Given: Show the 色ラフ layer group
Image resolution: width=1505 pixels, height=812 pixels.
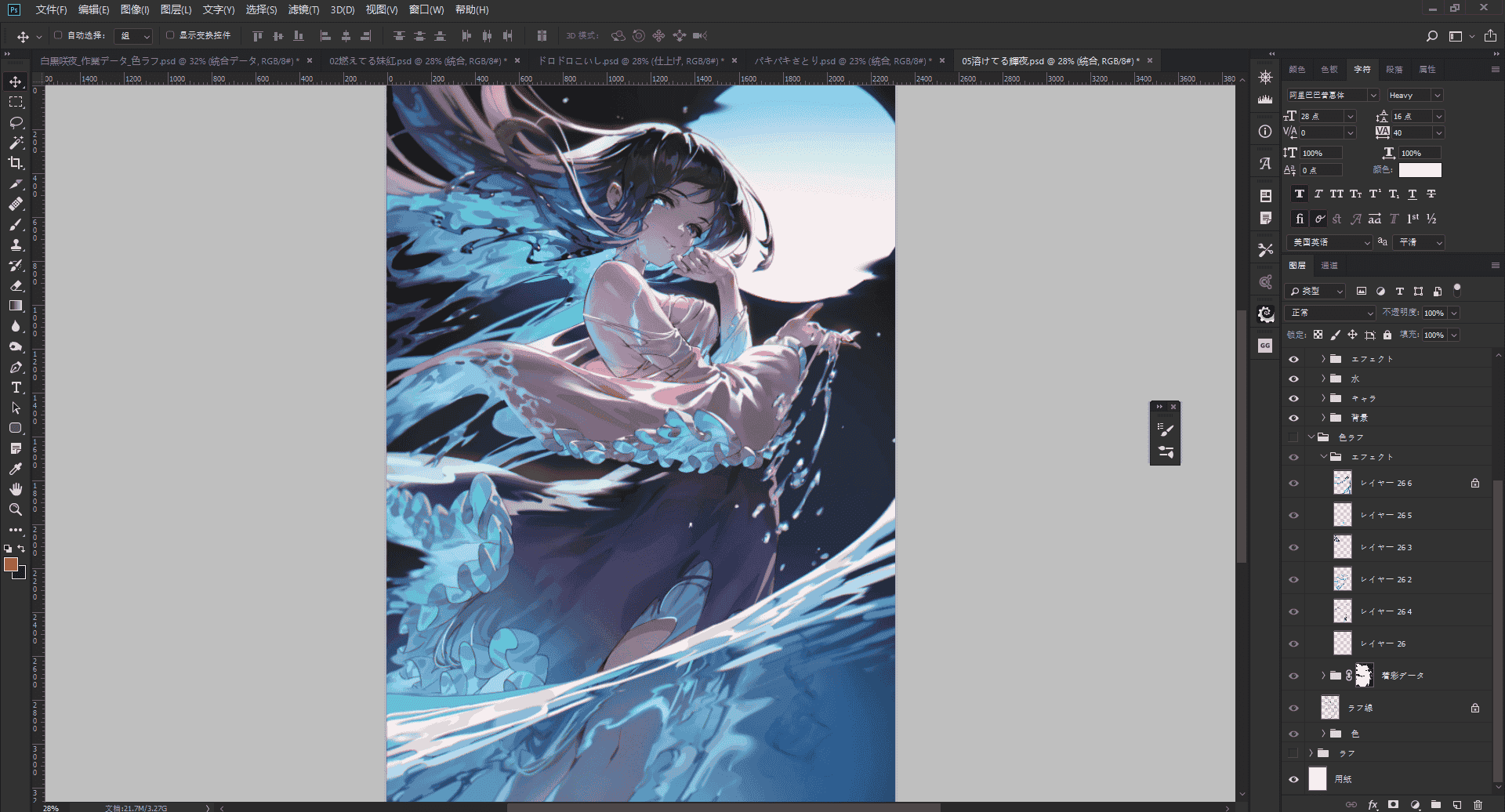Looking at the screenshot, I should point(1293,437).
